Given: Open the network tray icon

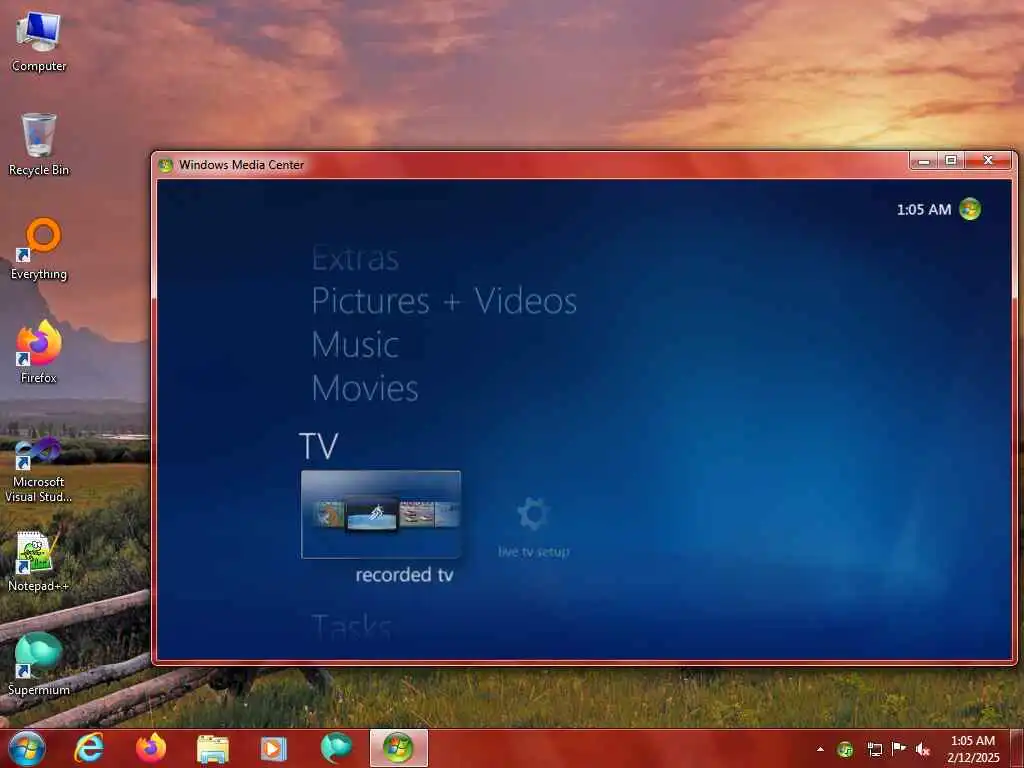Looking at the screenshot, I should coord(874,750).
